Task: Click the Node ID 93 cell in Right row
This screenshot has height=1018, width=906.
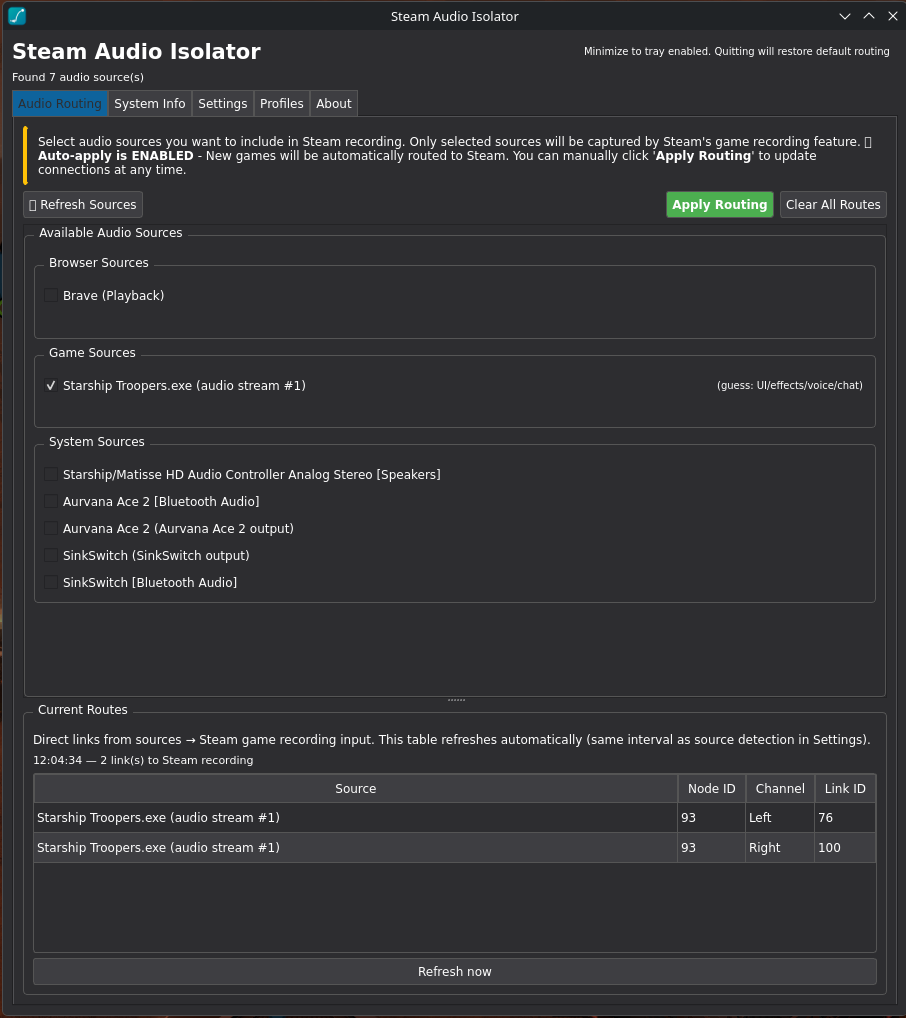Action: point(711,847)
